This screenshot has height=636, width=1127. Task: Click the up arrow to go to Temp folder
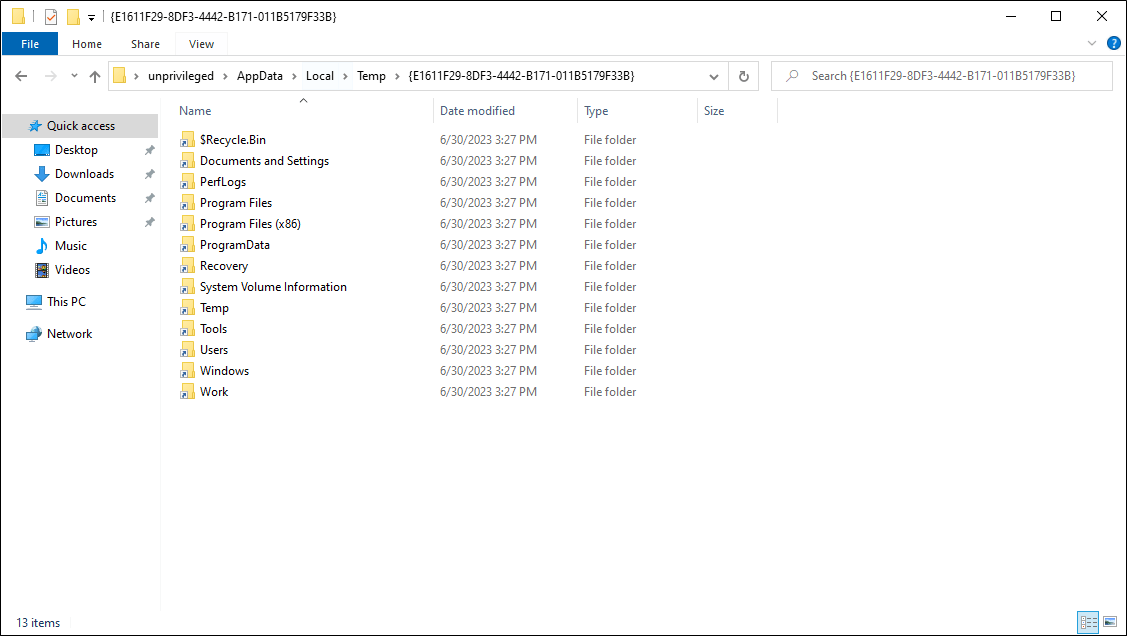95,75
